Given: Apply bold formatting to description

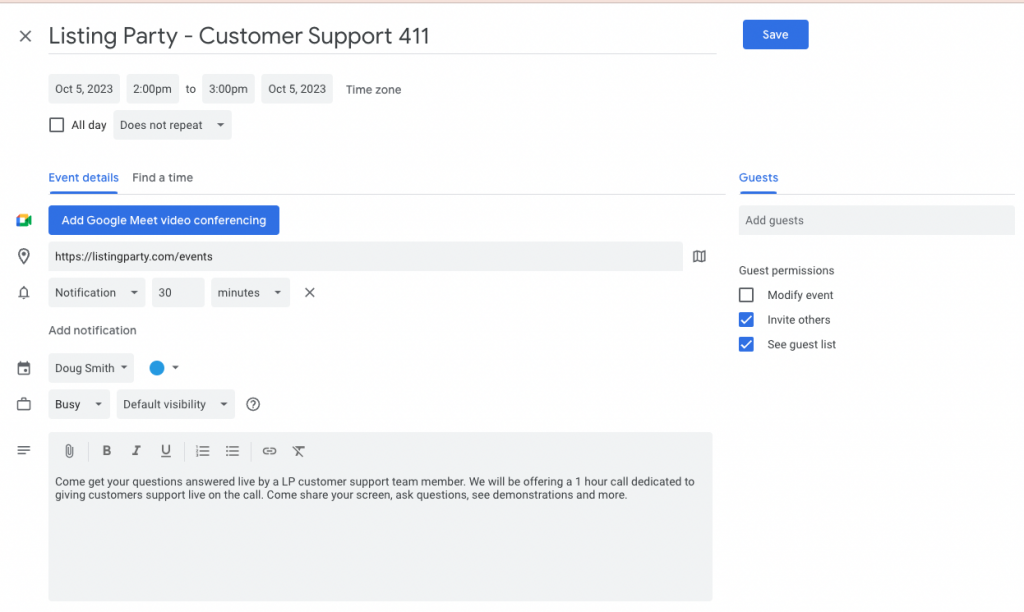Looking at the screenshot, I should pos(106,451).
